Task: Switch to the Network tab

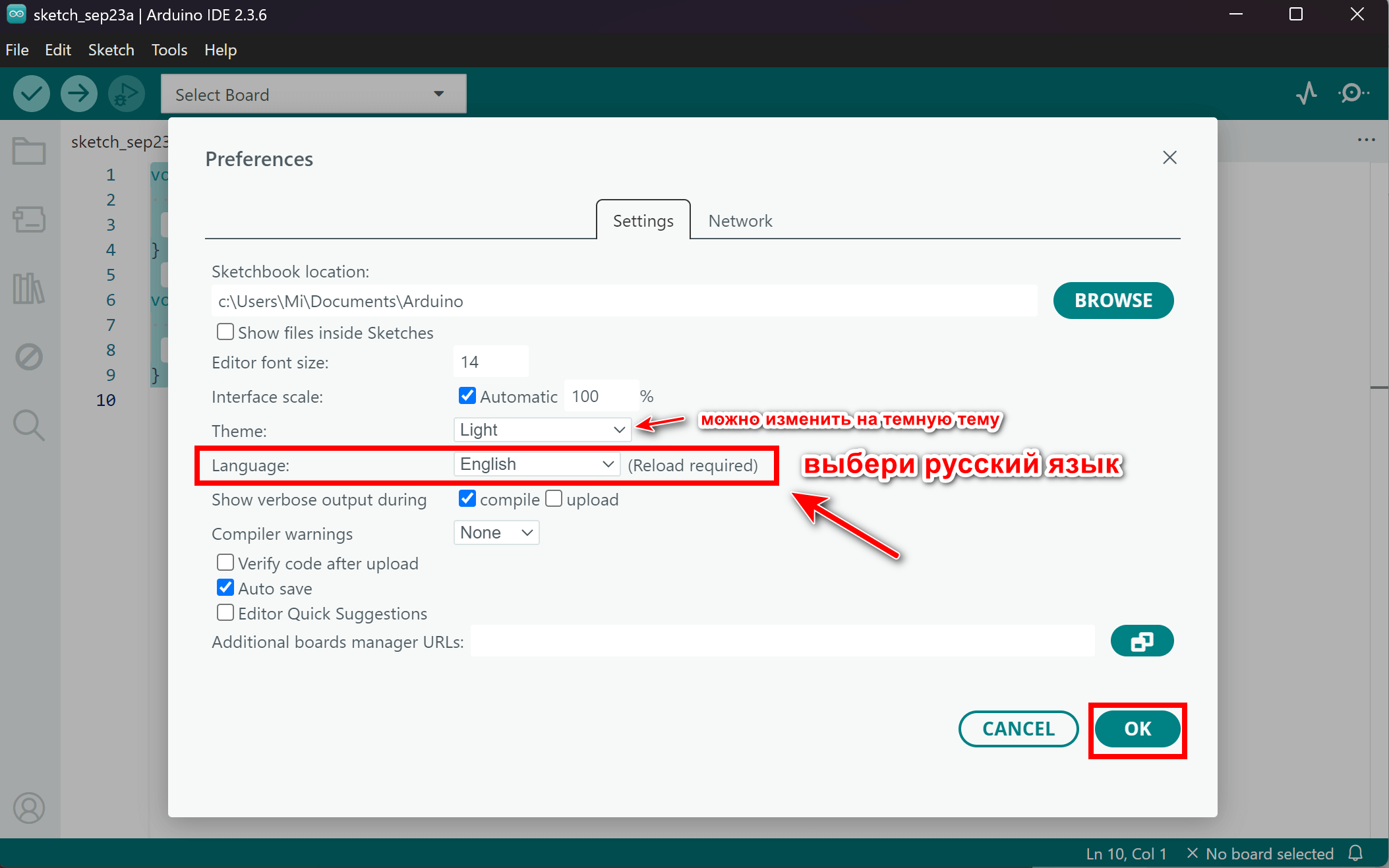Action: pos(740,221)
